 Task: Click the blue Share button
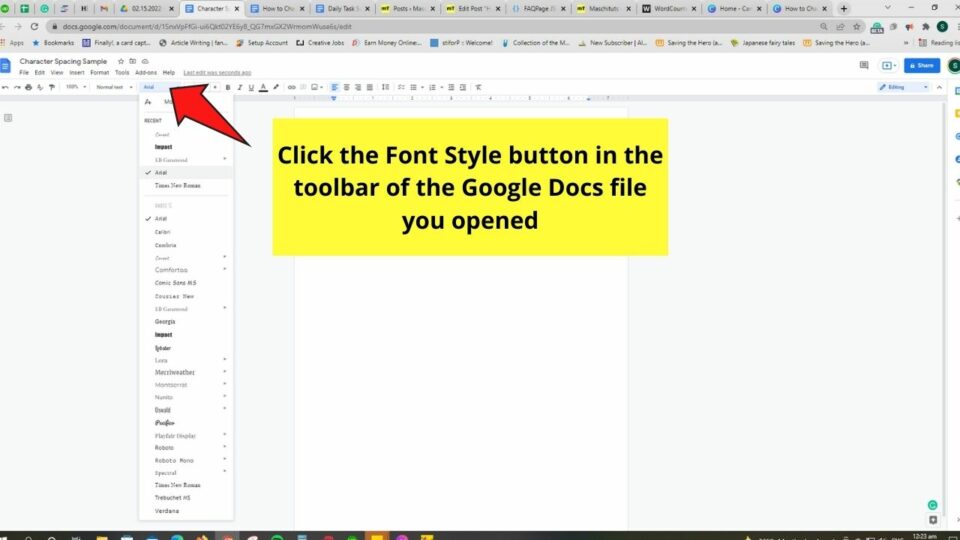[921, 66]
